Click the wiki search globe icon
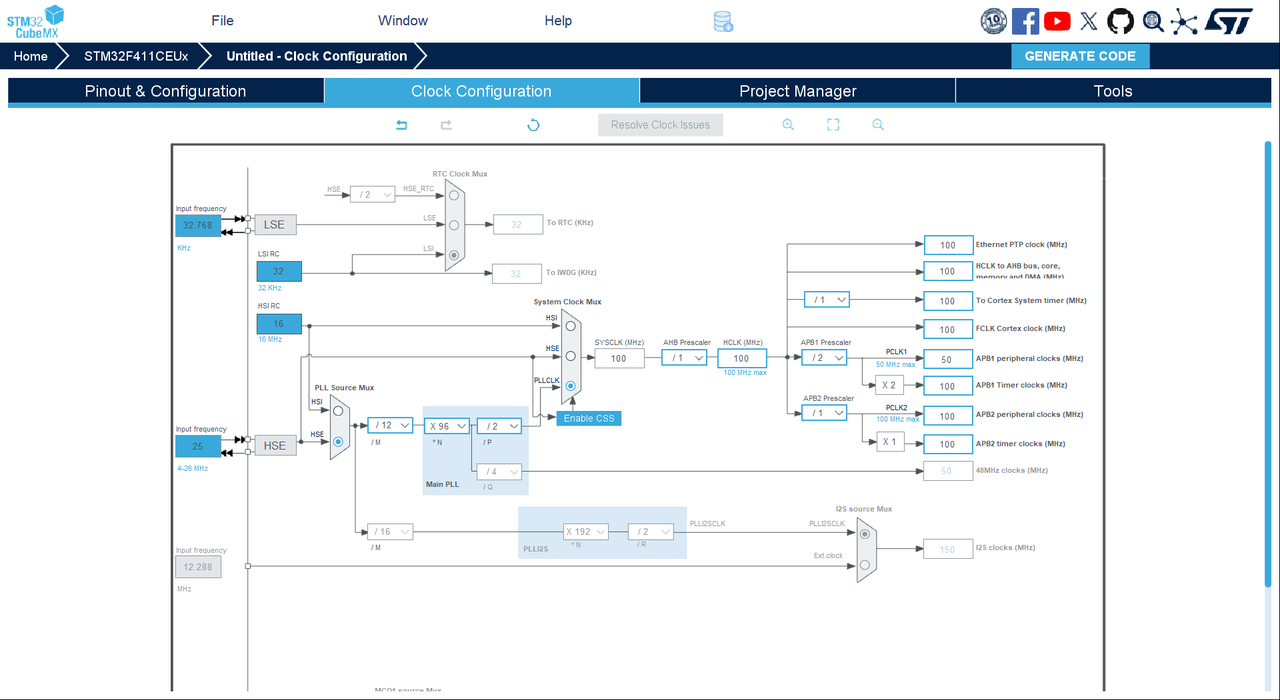 pyautogui.click(x=1153, y=21)
